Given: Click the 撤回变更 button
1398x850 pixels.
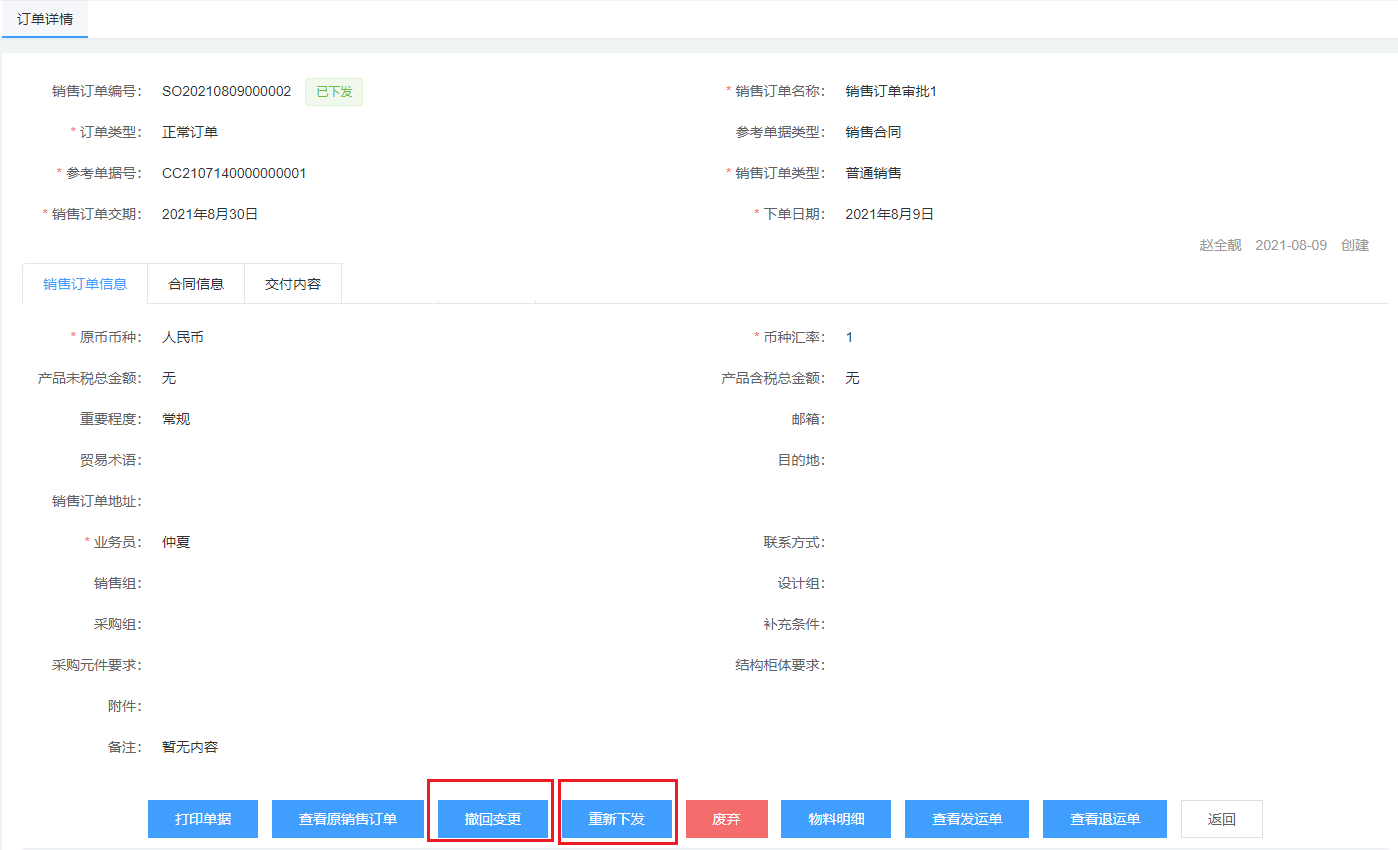Looking at the screenshot, I should [x=493, y=819].
